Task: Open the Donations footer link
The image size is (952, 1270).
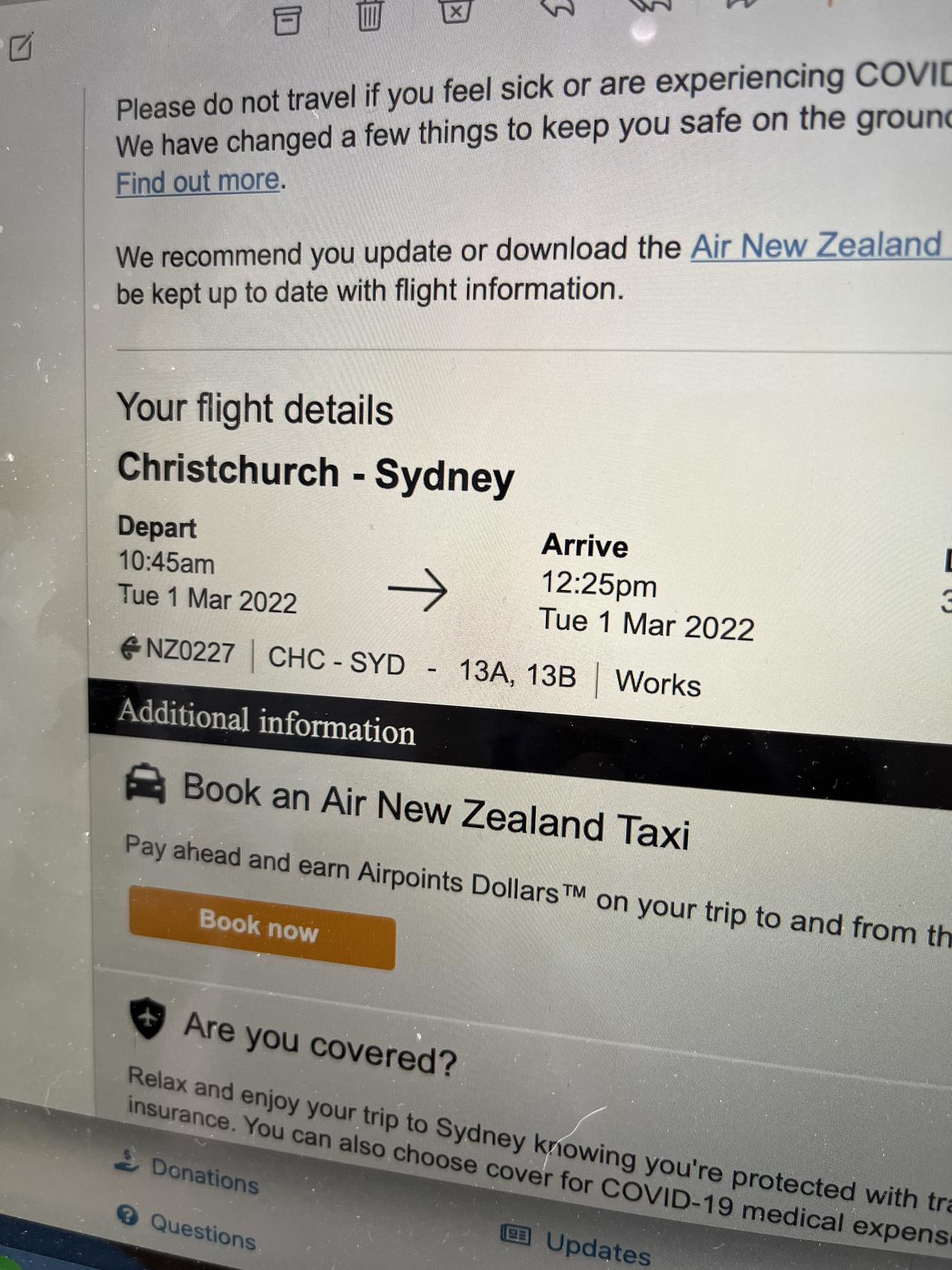Action: point(205,1175)
